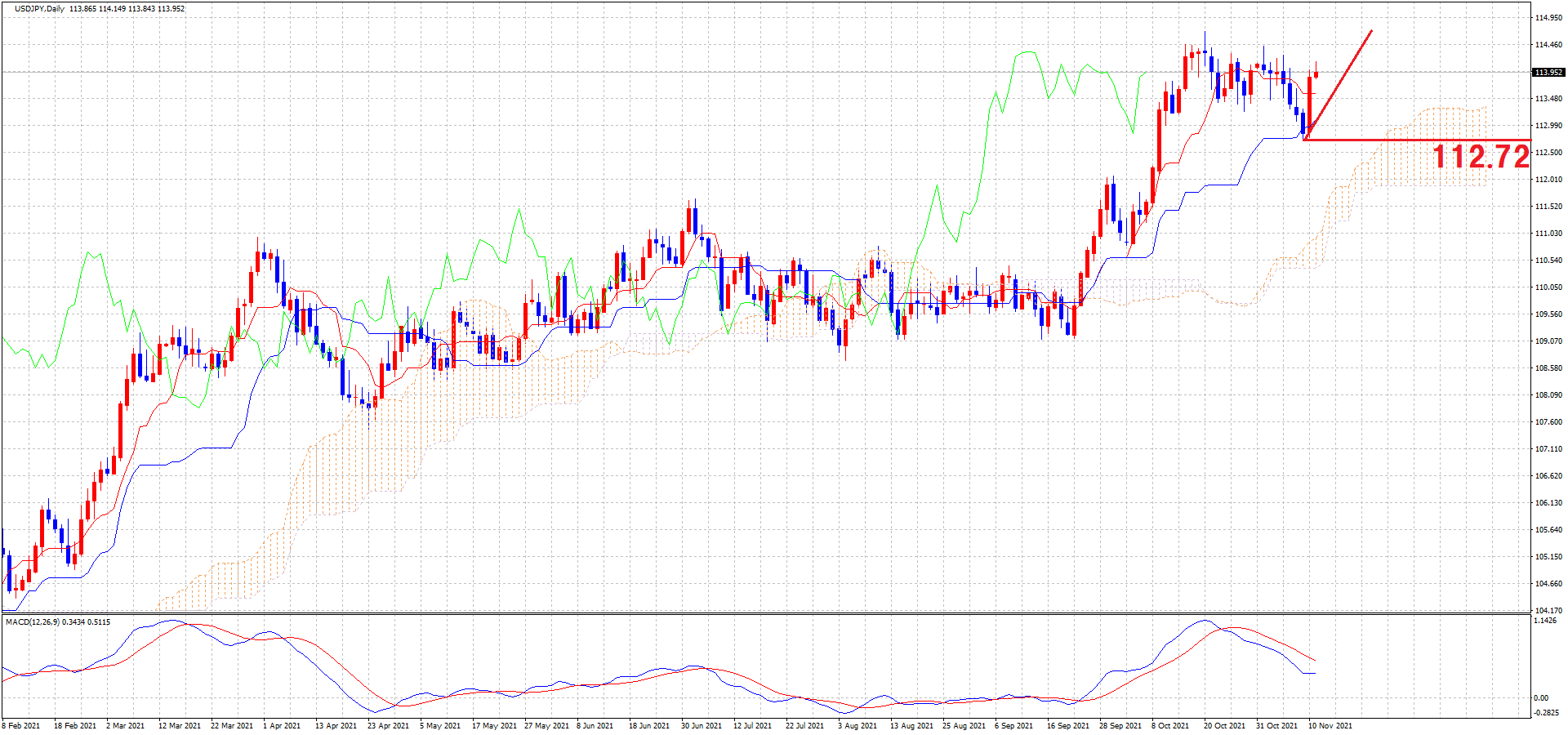Screen dimensions: 1568x735
Task: Click the current price tag 113.952
Action: [1548, 73]
